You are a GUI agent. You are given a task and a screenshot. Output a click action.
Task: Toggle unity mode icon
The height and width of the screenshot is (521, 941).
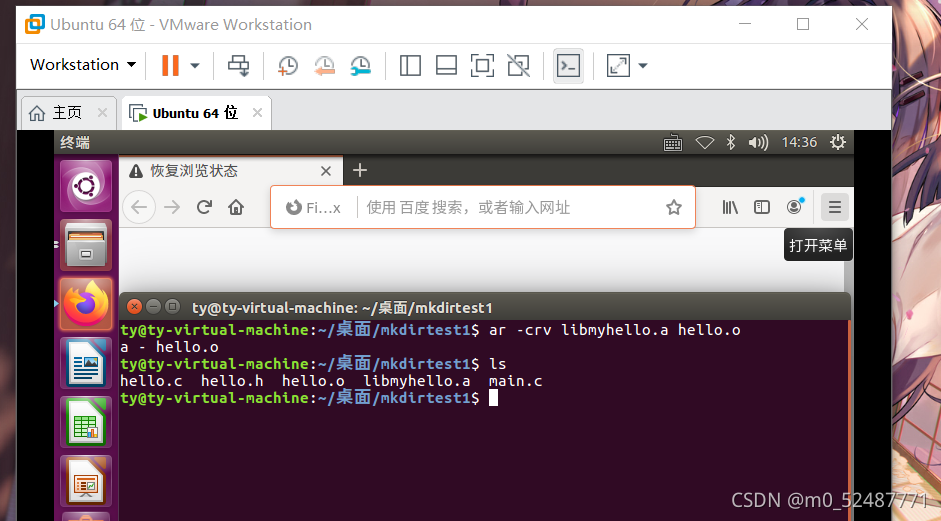[x=519, y=65]
